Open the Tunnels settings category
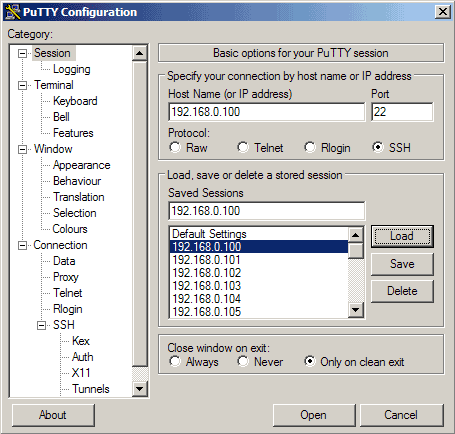This screenshot has width=455, height=434. (x=91, y=389)
